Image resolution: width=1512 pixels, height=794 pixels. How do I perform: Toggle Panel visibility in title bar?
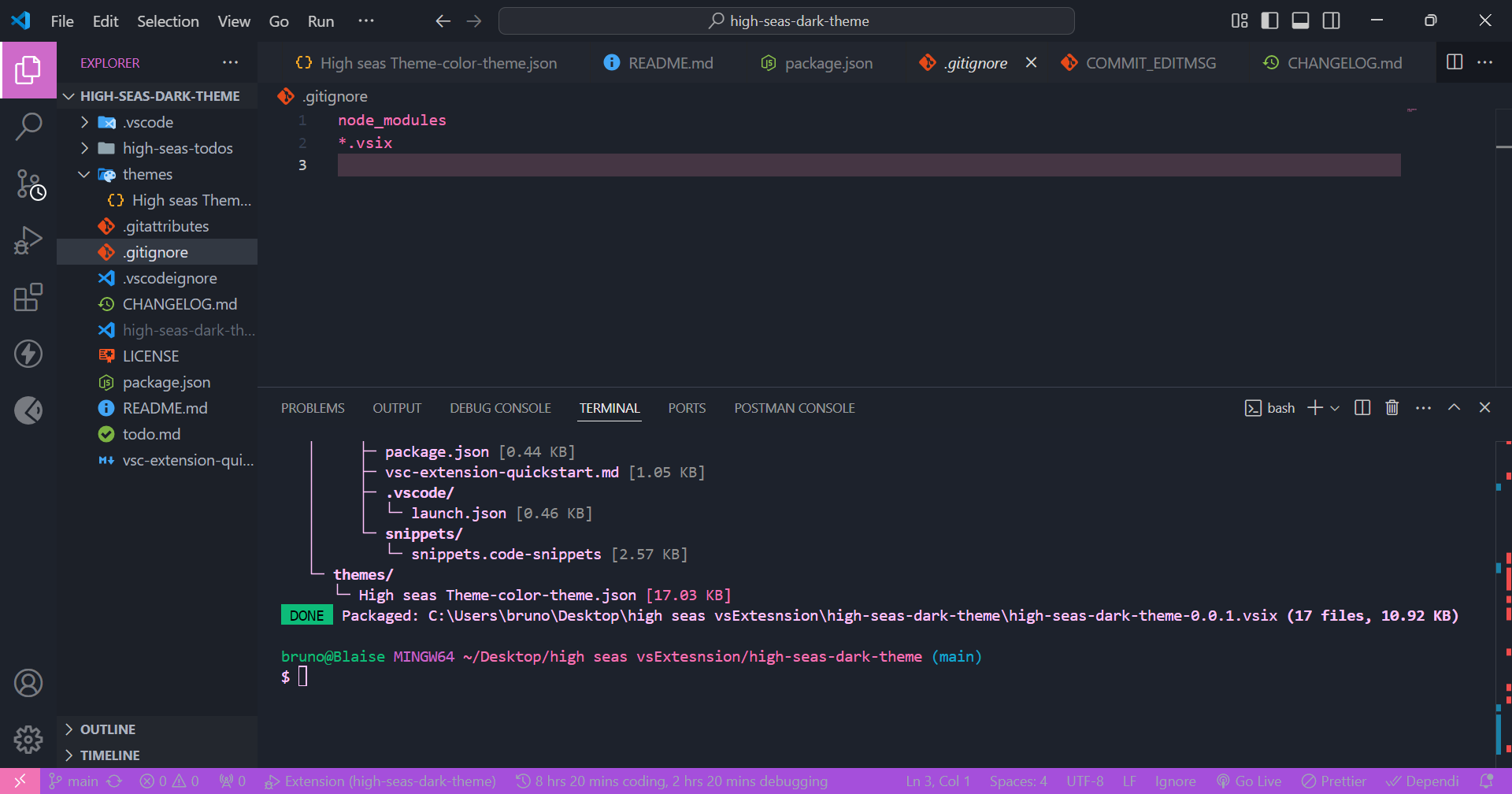(1300, 21)
